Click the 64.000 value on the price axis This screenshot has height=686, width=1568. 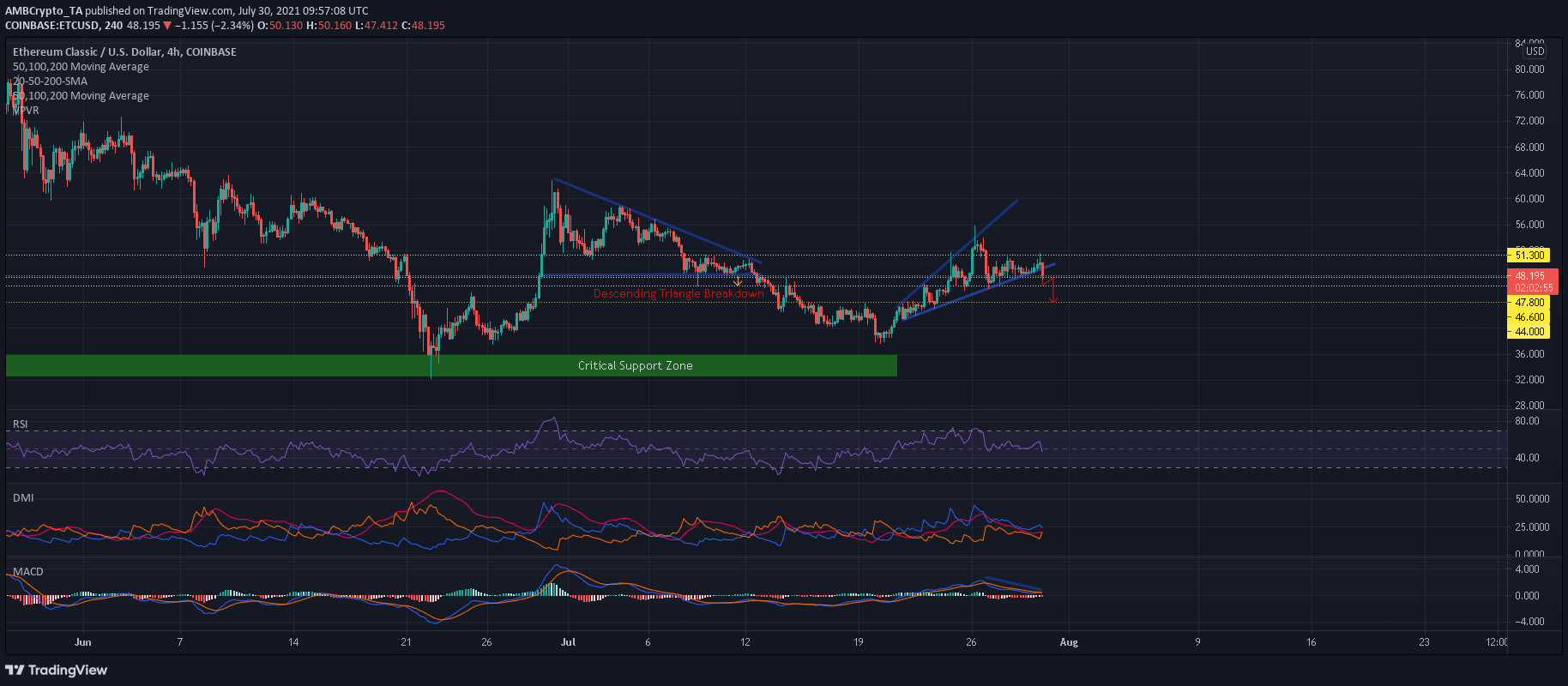[1530, 173]
